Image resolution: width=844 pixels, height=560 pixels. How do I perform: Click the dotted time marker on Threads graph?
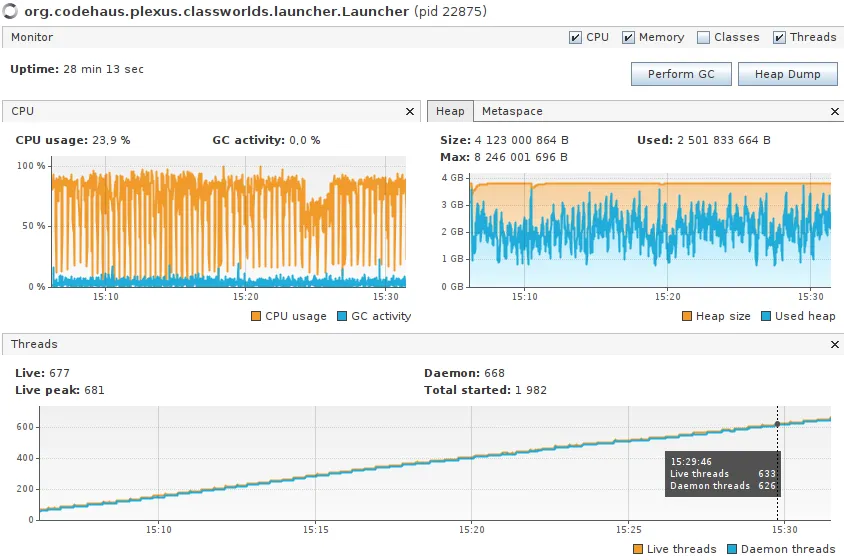[x=777, y=463]
